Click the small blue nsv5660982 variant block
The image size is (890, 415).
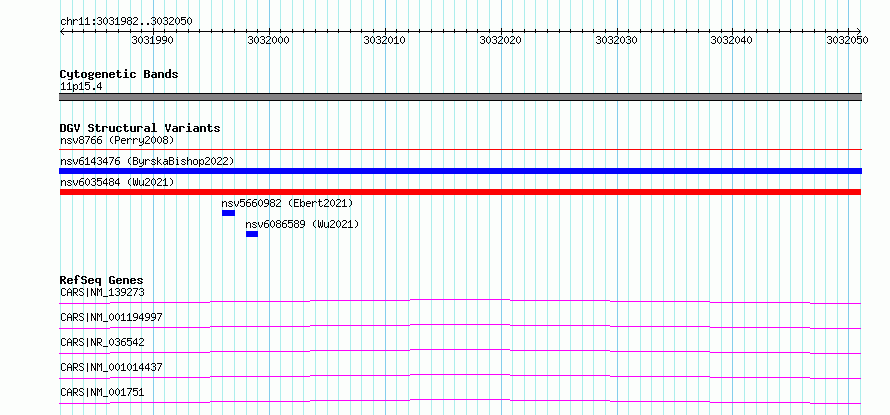click(228, 213)
